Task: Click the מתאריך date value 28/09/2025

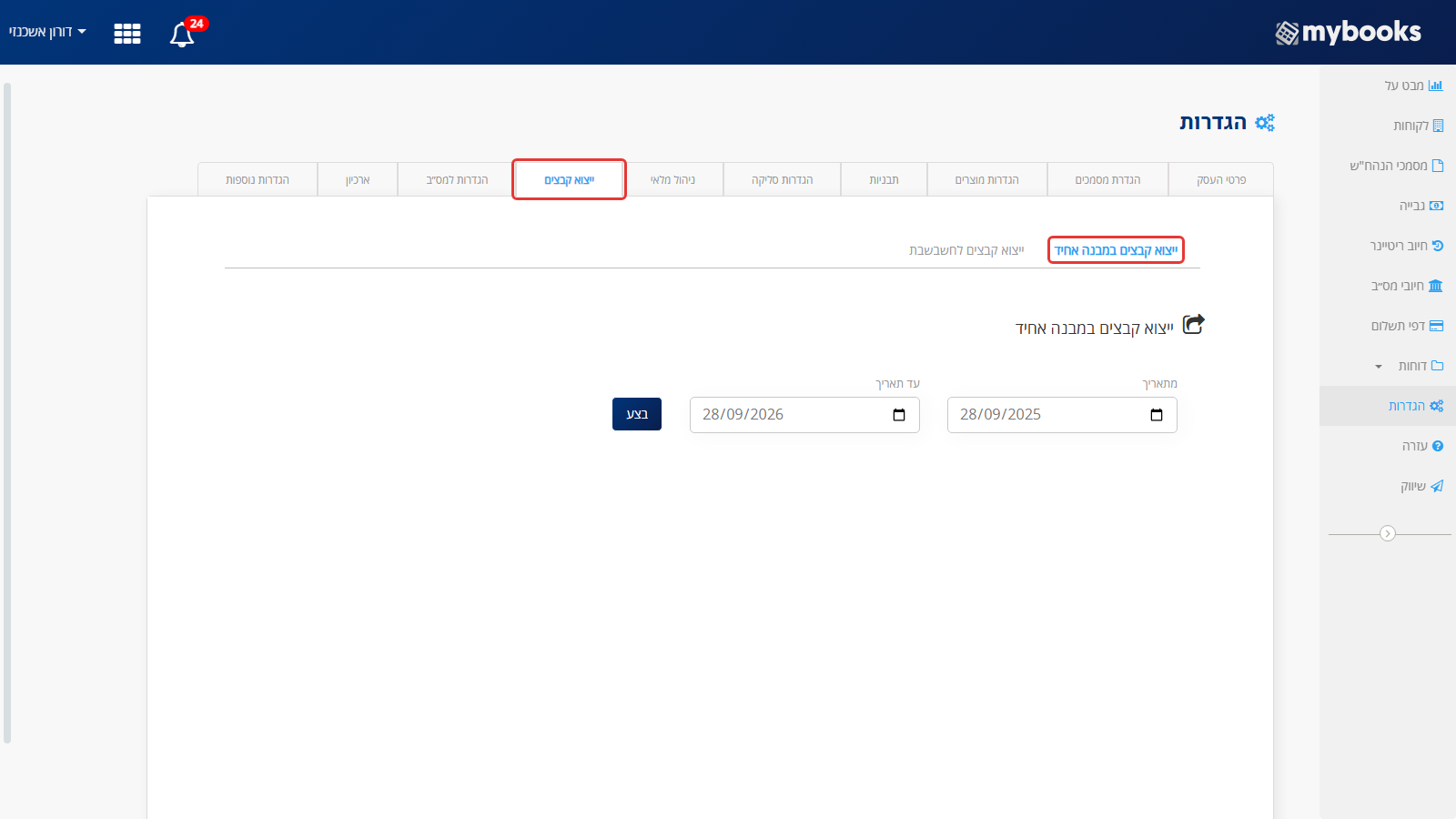Action: [1000, 415]
